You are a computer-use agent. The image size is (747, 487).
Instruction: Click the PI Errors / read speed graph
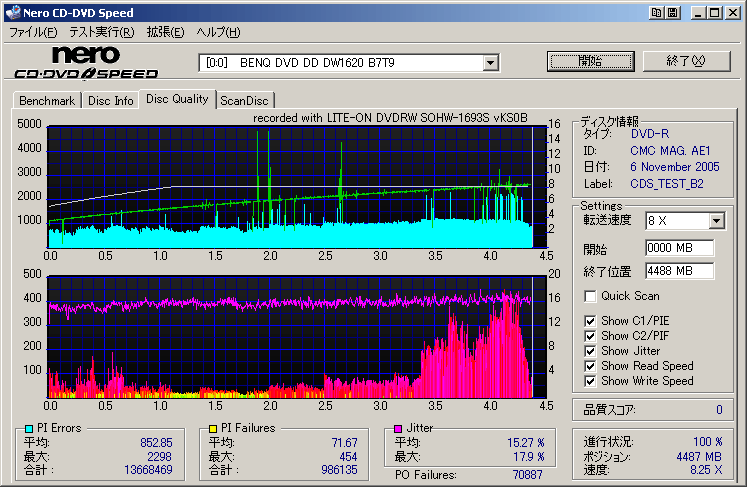tap(296, 187)
